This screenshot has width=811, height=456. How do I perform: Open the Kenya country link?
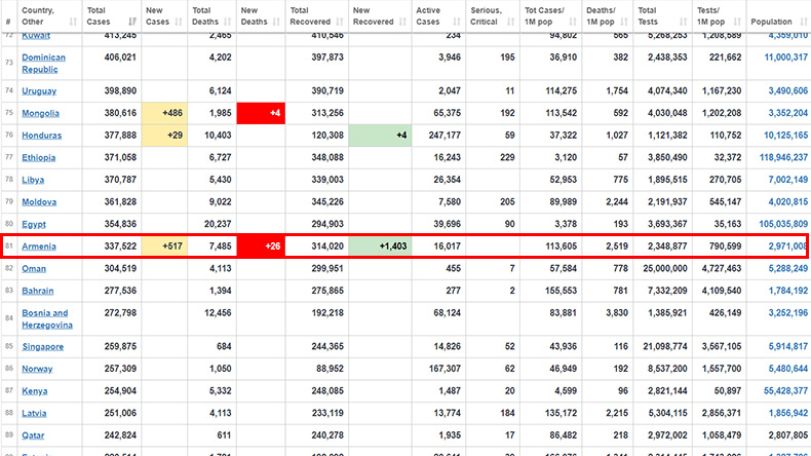(34, 391)
